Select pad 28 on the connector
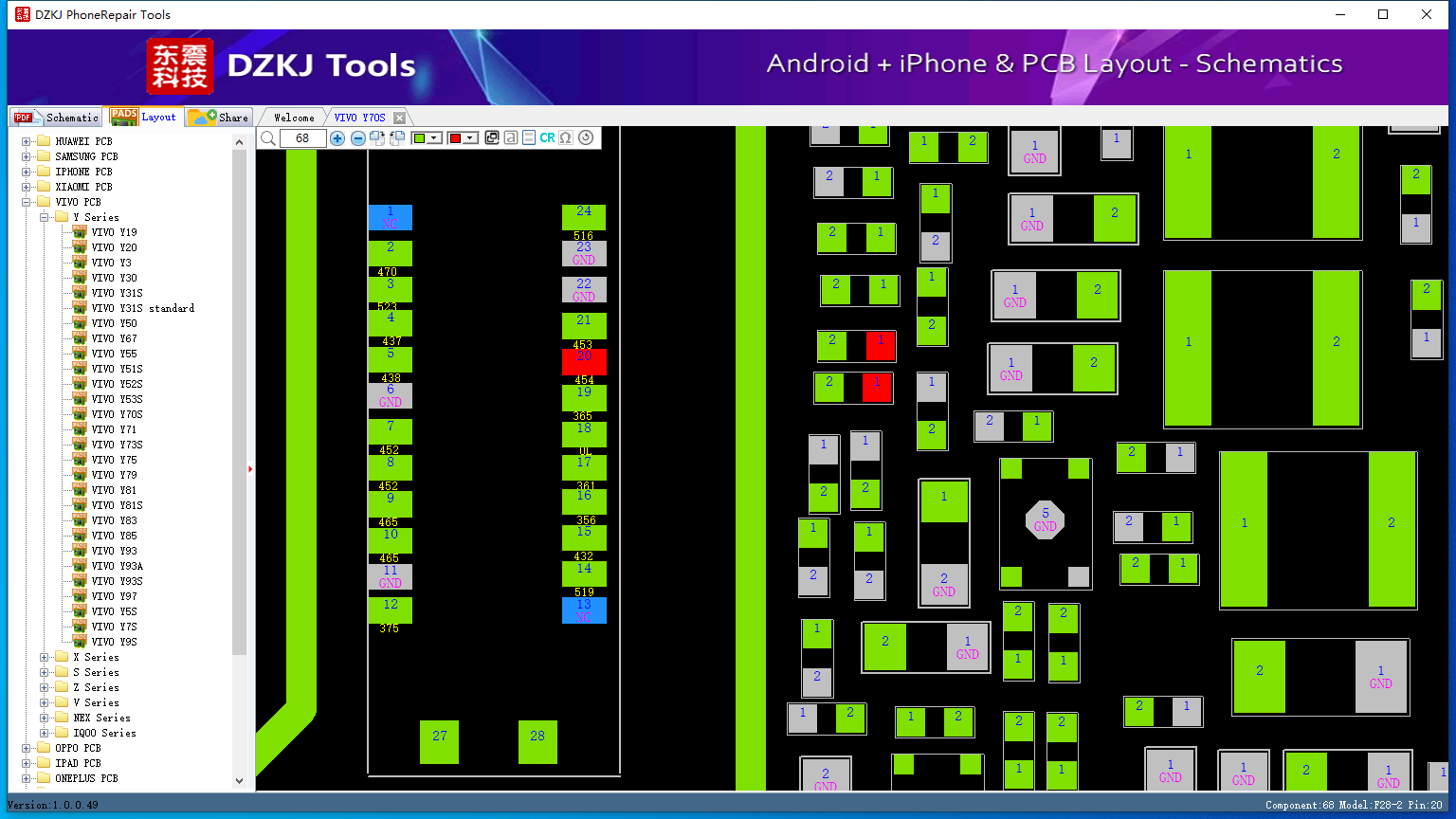This screenshot has height=819, width=1456. coord(537,741)
